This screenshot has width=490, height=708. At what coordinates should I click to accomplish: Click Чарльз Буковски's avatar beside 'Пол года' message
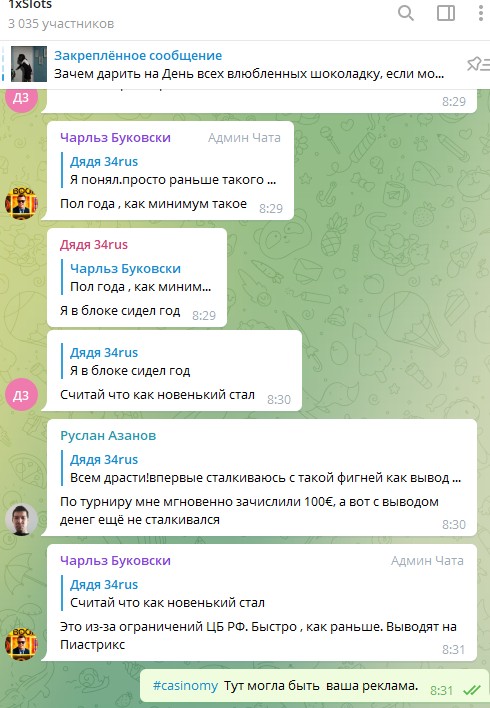click(x=21, y=204)
